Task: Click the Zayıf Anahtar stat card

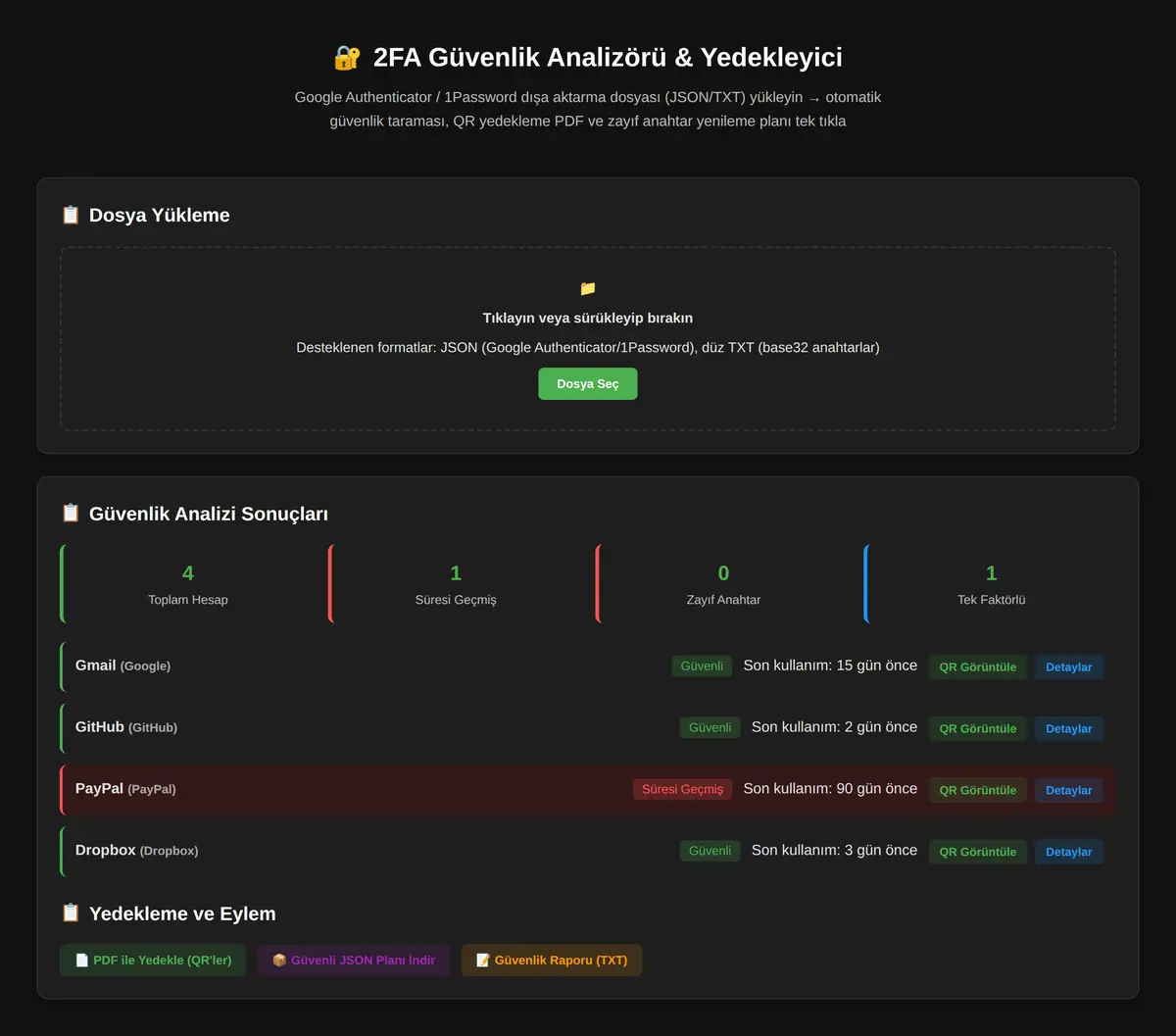Action: (x=722, y=584)
